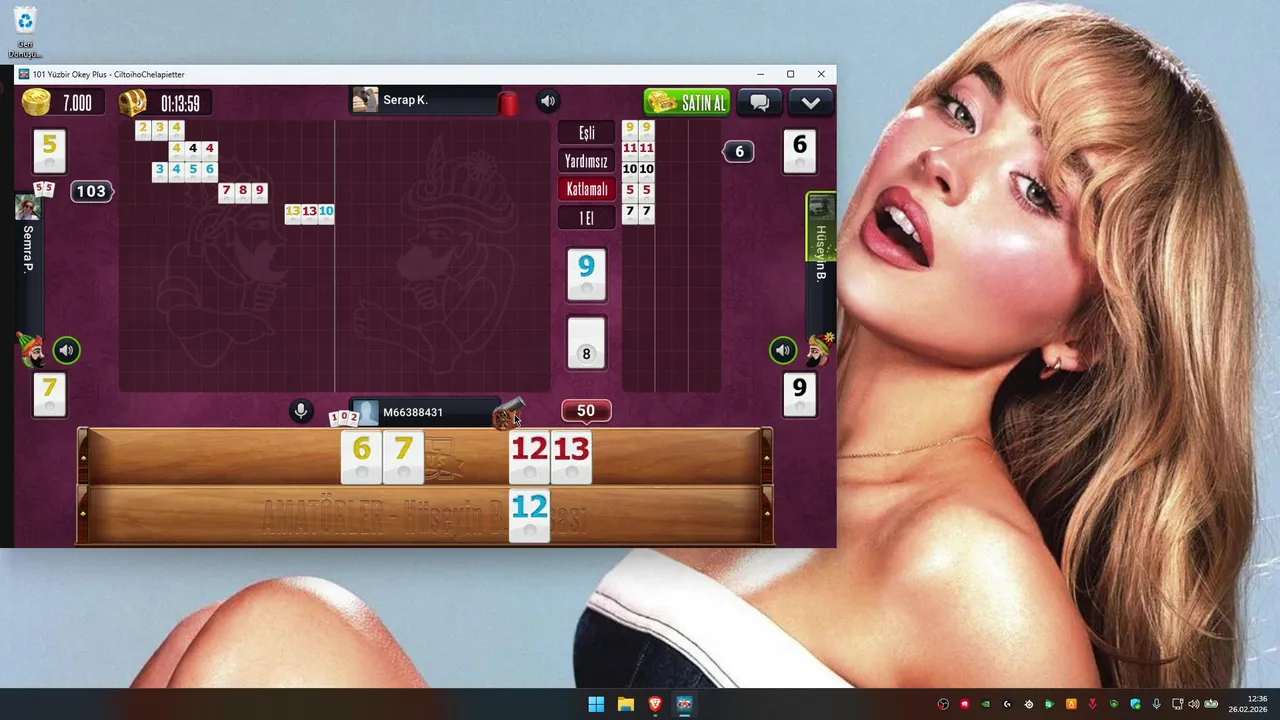Open the NVIDIA tray icon
Viewport: 1280px width, 720px height.
986,704
